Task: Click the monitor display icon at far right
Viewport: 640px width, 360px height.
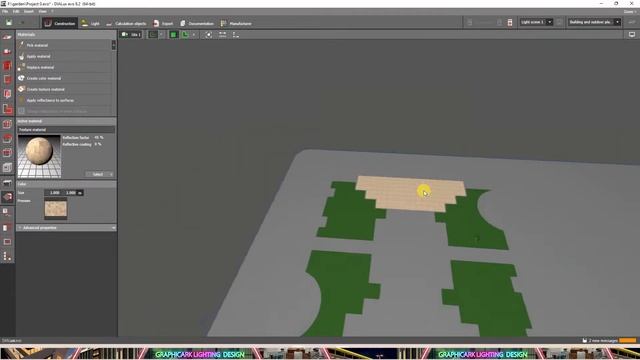Action: 632,35
